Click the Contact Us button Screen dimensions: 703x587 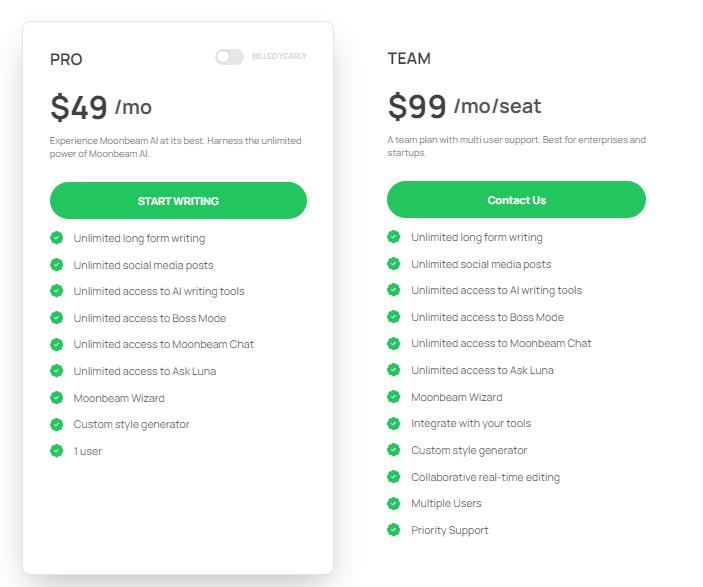516,200
